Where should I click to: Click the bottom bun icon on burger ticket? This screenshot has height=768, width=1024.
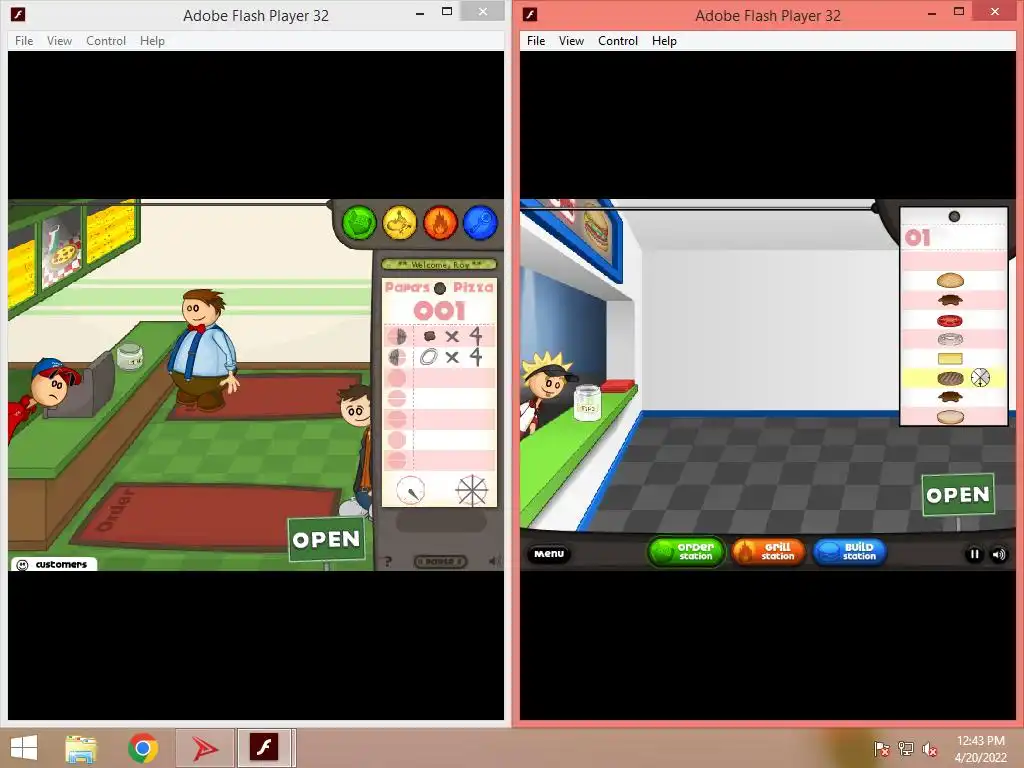pyautogui.click(x=950, y=416)
